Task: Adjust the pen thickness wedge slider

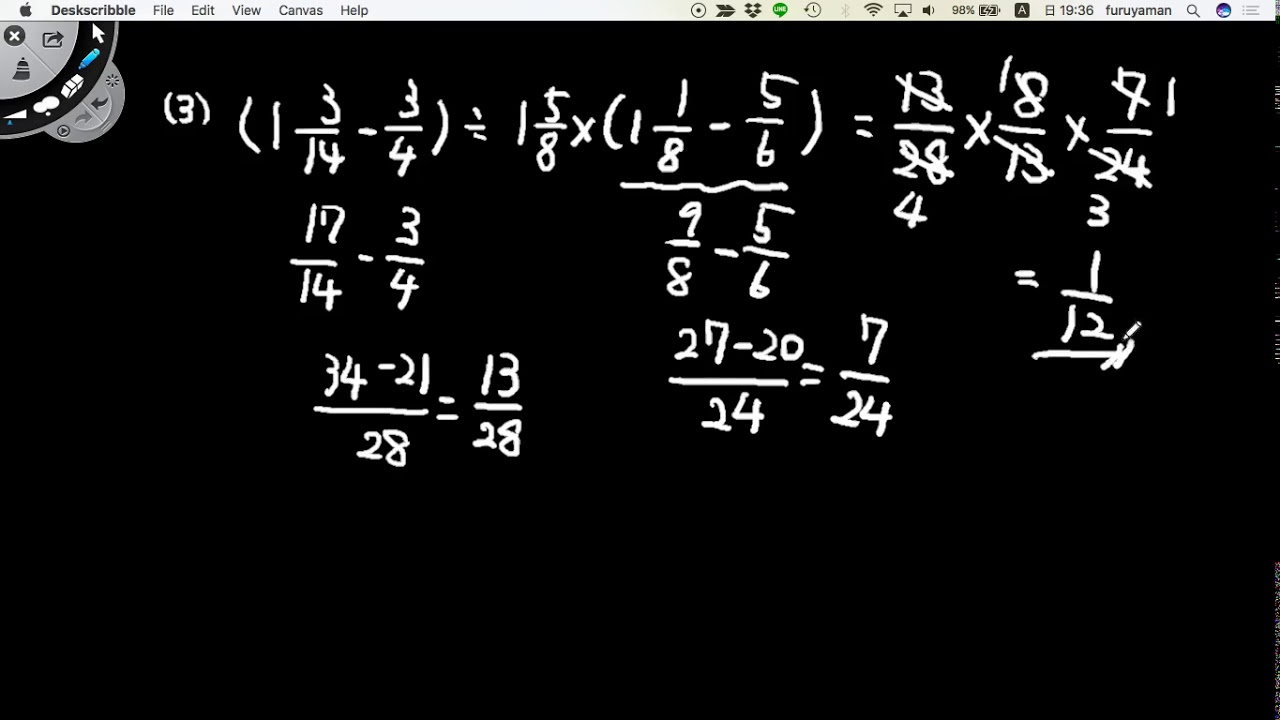Action: pos(15,115)
